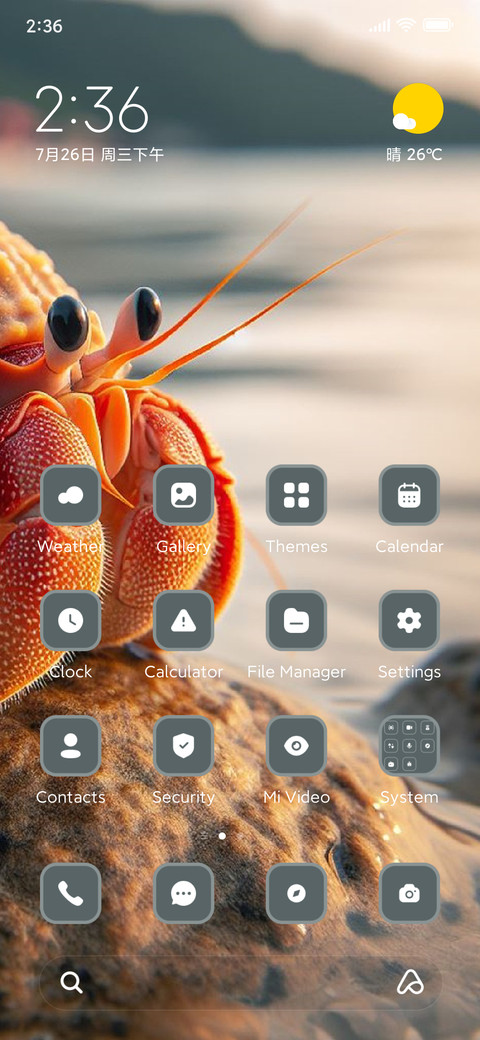Open Mi Video app
Screen dimensions: 480x1040
(x=296, y=746)
